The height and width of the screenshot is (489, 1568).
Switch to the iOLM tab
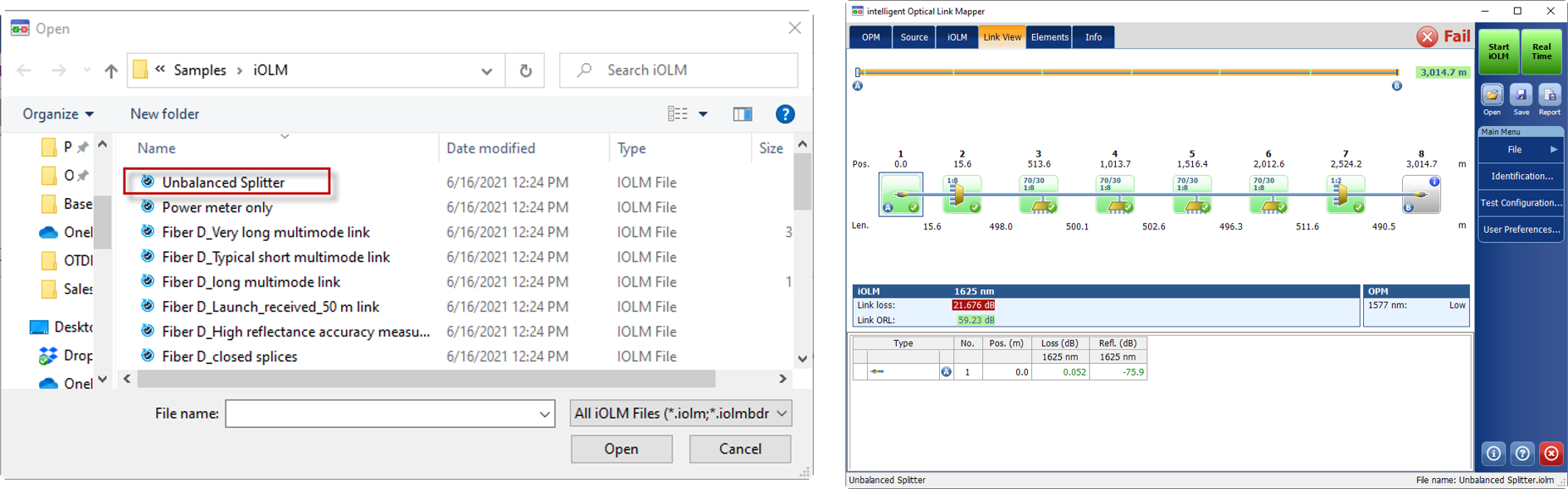(x=957, y=37)
